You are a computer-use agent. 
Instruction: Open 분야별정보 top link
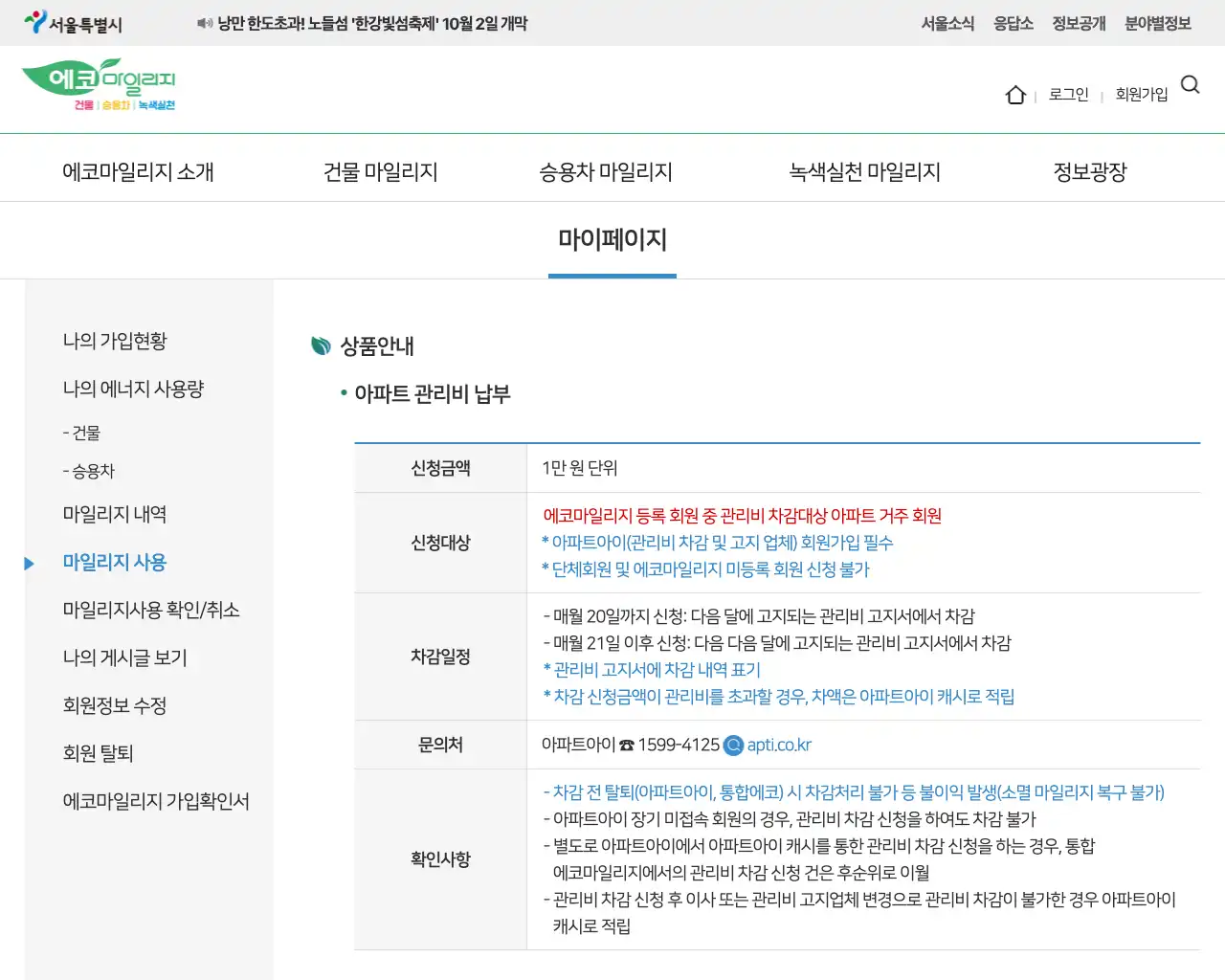point(1158,24)
